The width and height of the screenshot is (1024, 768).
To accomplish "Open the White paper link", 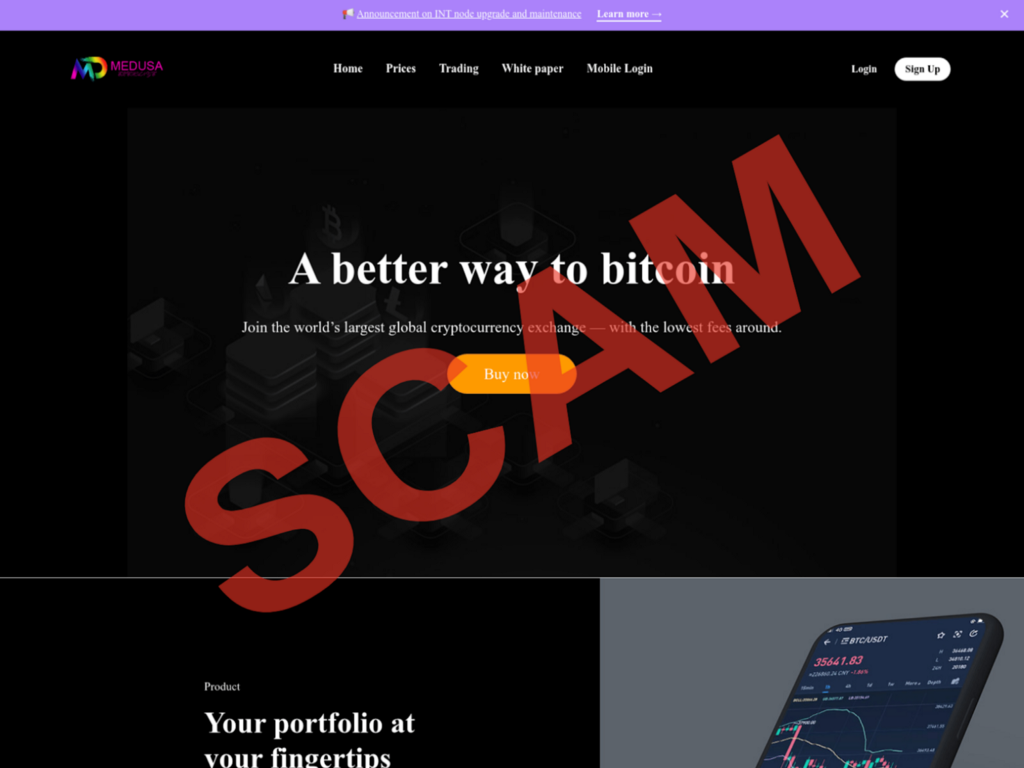I will (532, 69).
